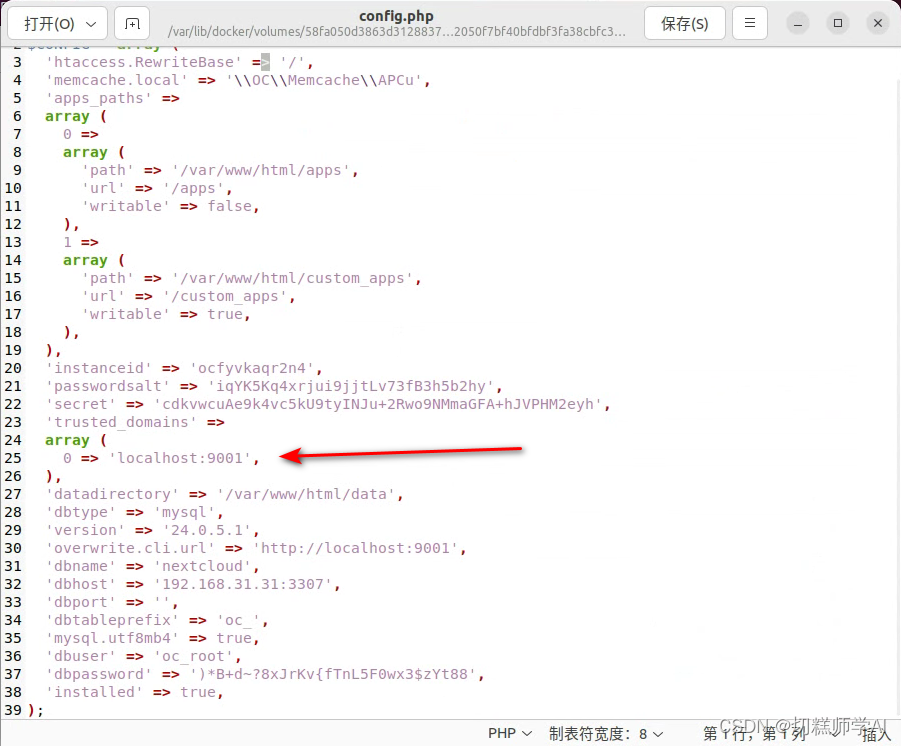Click the 'passwordsalt' value string
901x746 pixels.
click(351, 386)
